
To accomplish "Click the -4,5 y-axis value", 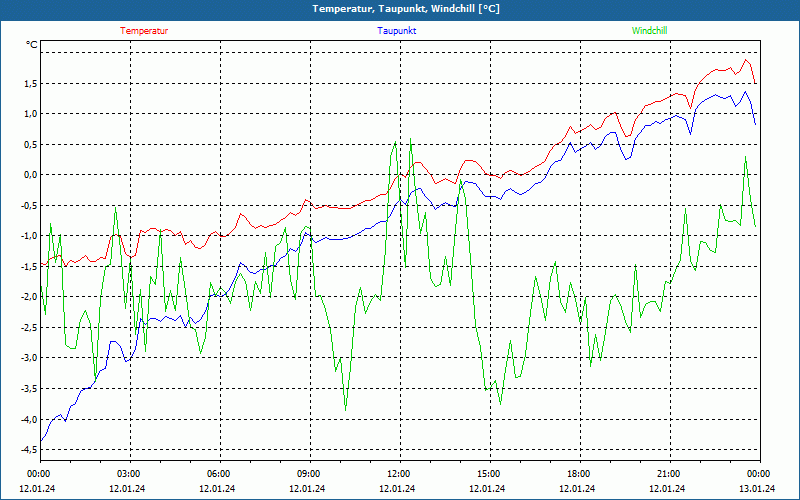I will (30, 449).
